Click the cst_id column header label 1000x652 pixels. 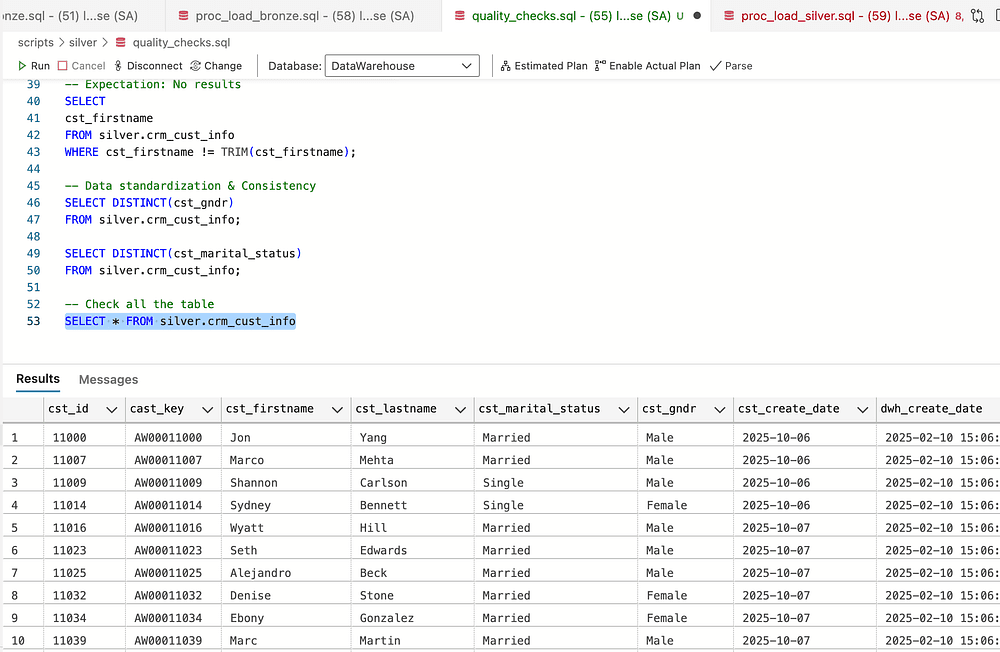coord(68,409)
